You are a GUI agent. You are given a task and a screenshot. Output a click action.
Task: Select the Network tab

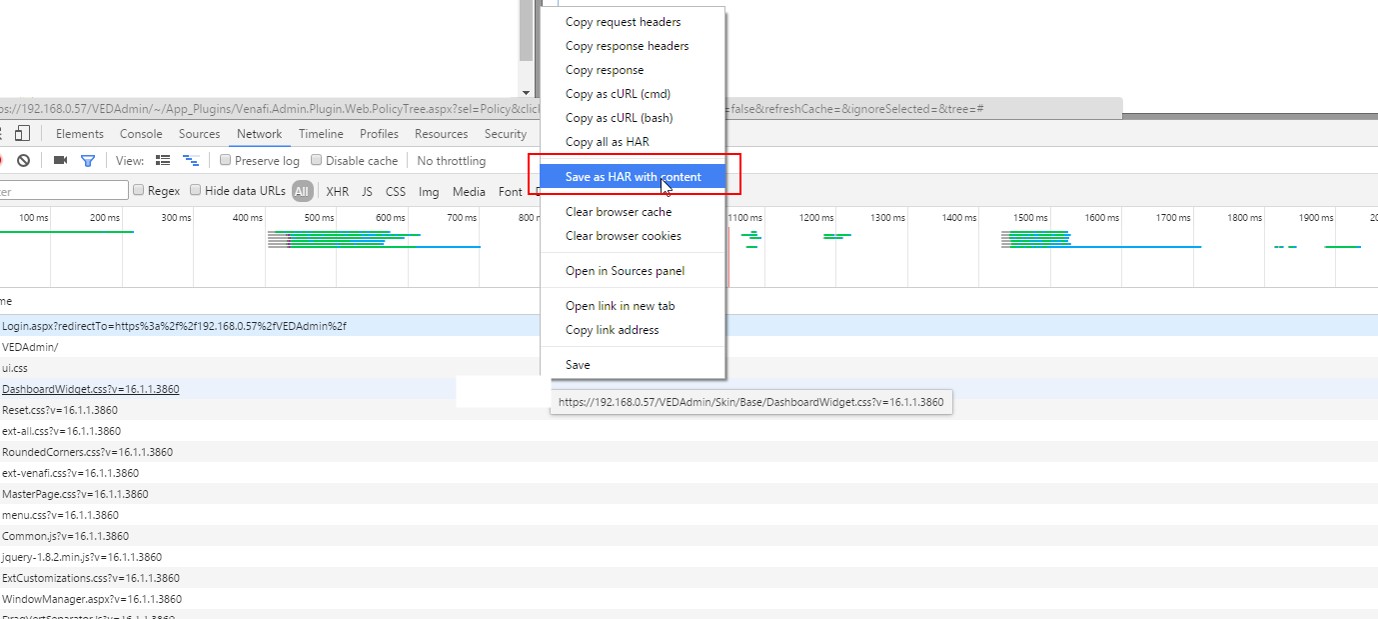click(259, 134)
